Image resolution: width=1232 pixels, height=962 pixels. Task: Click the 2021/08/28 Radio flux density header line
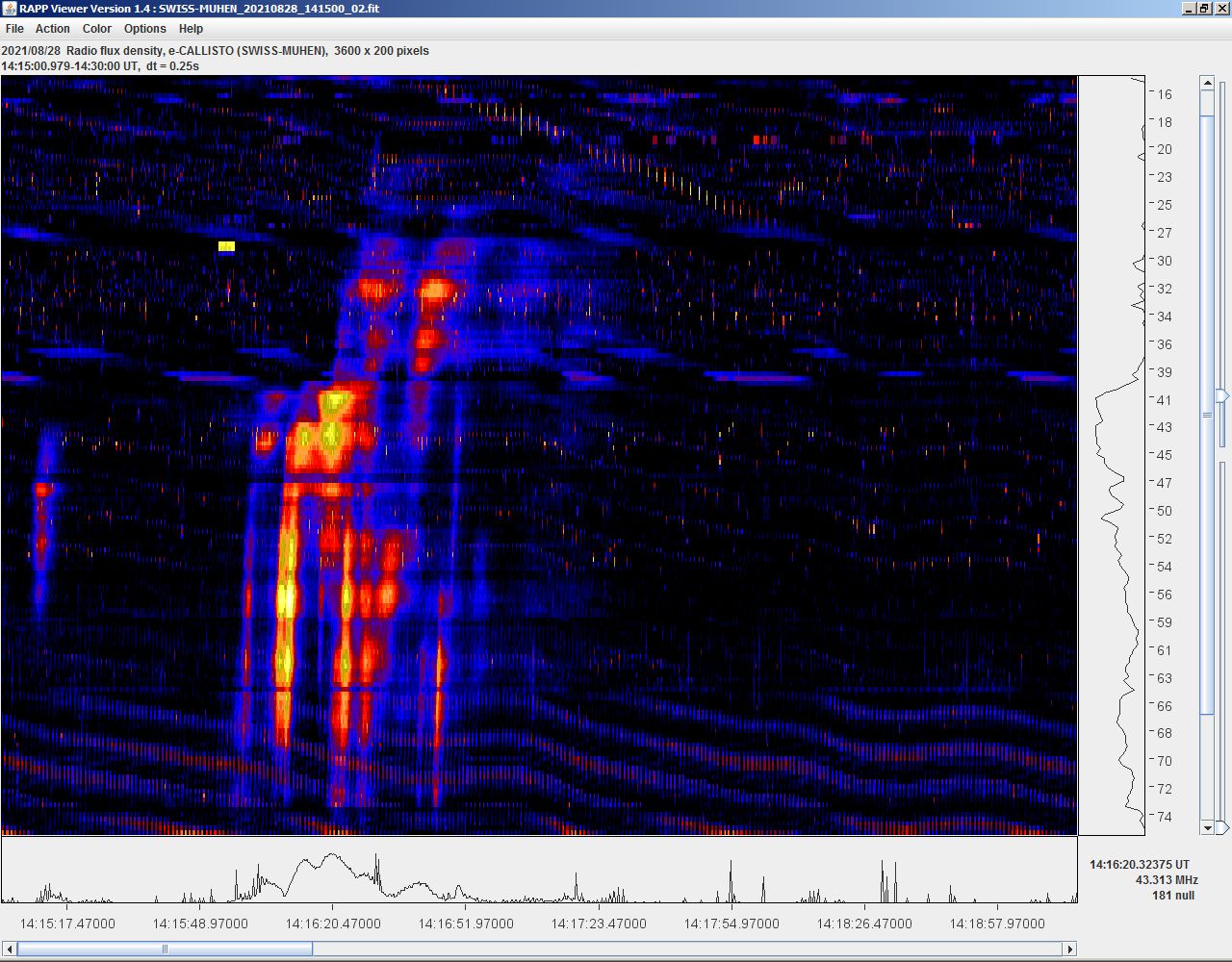[216, 51]
